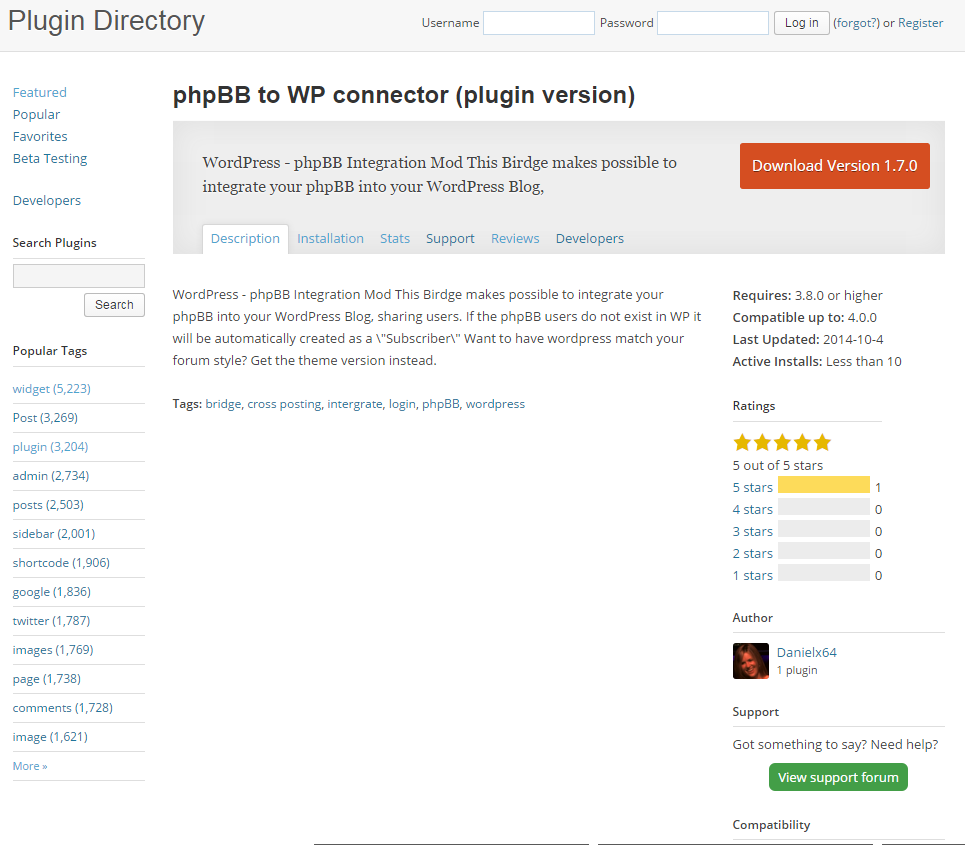Click the Plugin Directory heading
The image size is (965, 845).
pos(106,21)
